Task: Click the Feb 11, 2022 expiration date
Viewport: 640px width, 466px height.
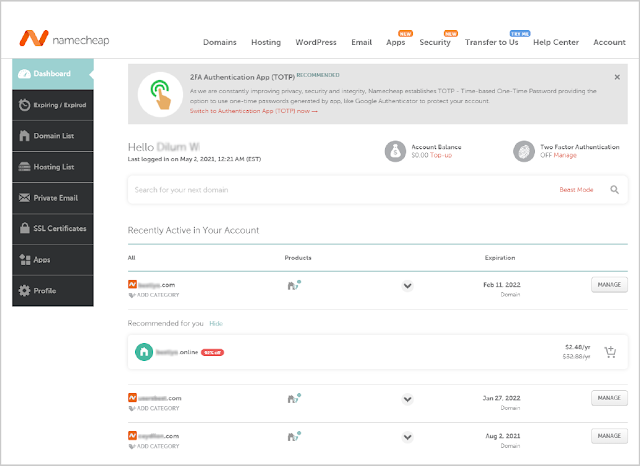Action: coord(502,285)
